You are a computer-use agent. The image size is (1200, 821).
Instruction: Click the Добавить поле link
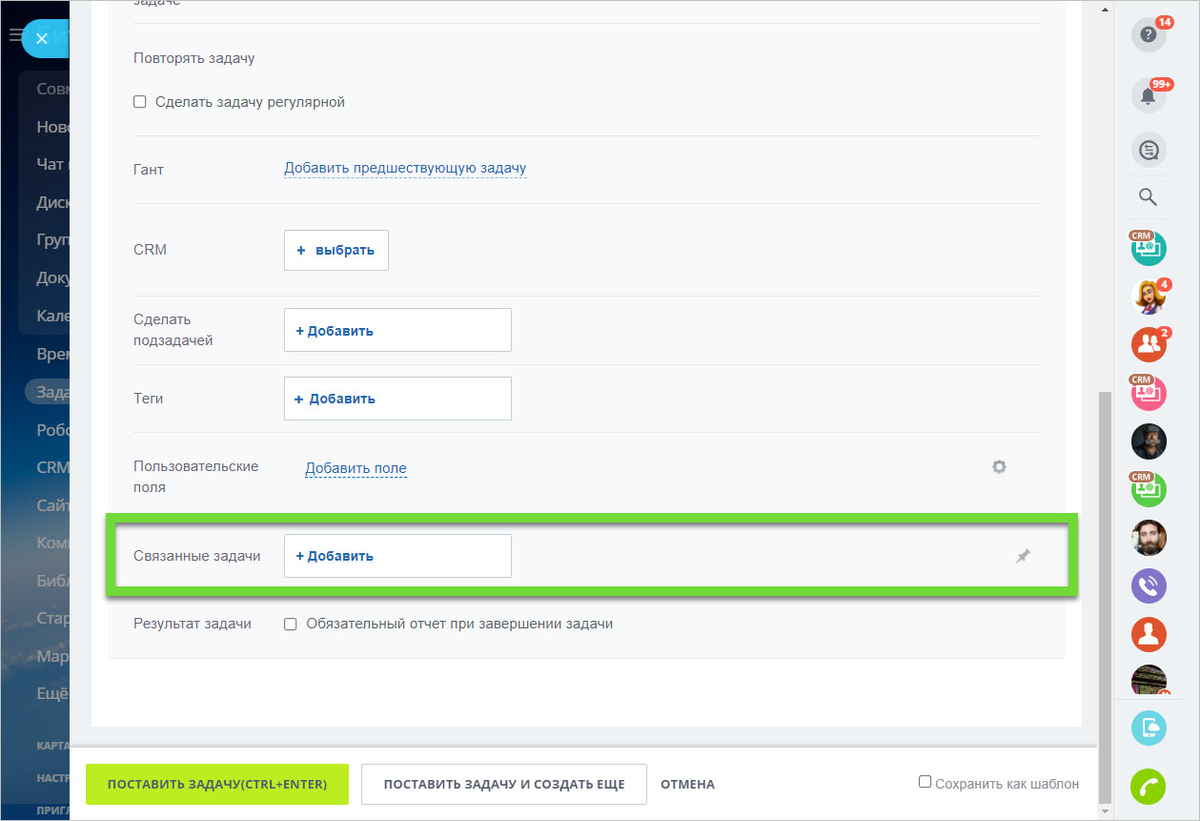(356, 468)
